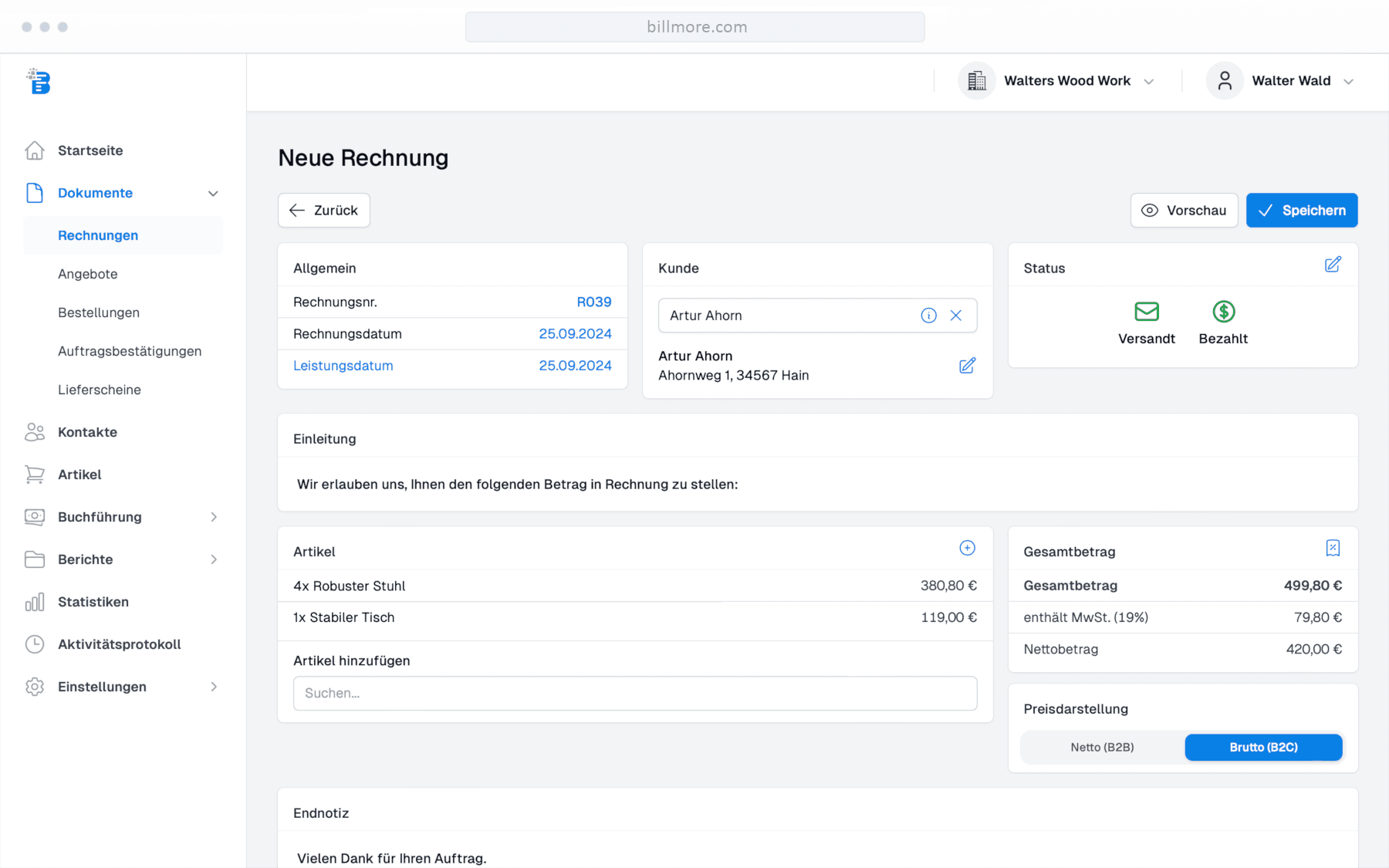Click the Kontakte people icon
1389x868 pixels.
(x=35, y=432)
